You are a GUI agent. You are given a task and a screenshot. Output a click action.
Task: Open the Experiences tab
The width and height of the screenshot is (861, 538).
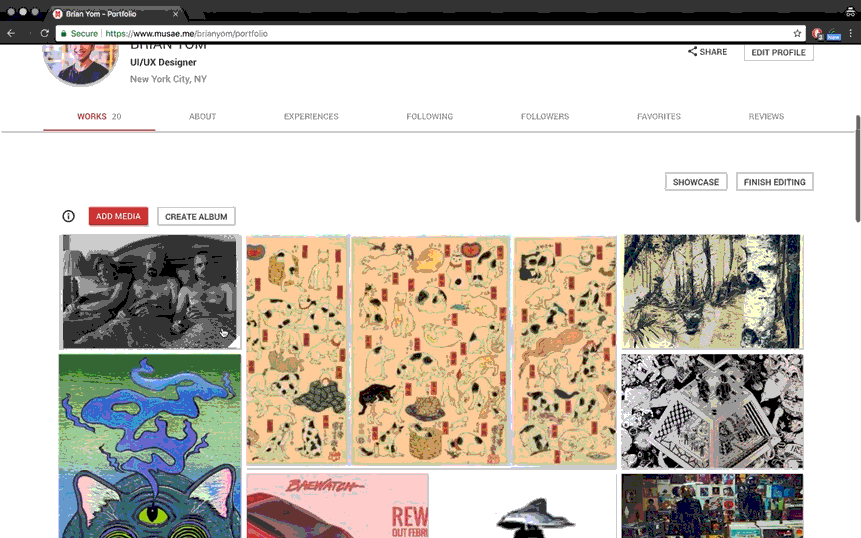coord(311,117)
